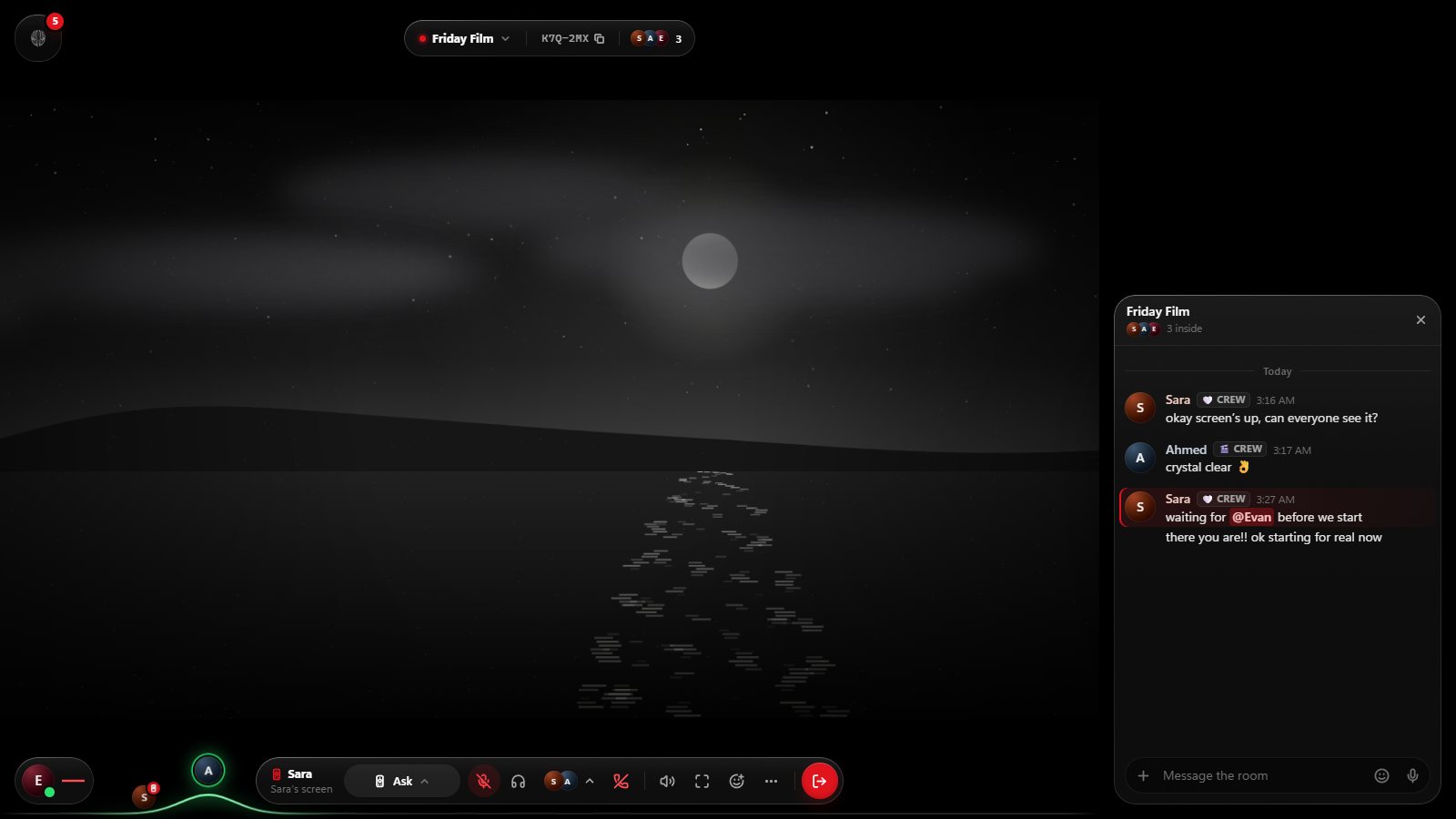Viewport: 1456px width, 819px height.
Task: Leave the room with the red exit button
Action: coord(819,781)
